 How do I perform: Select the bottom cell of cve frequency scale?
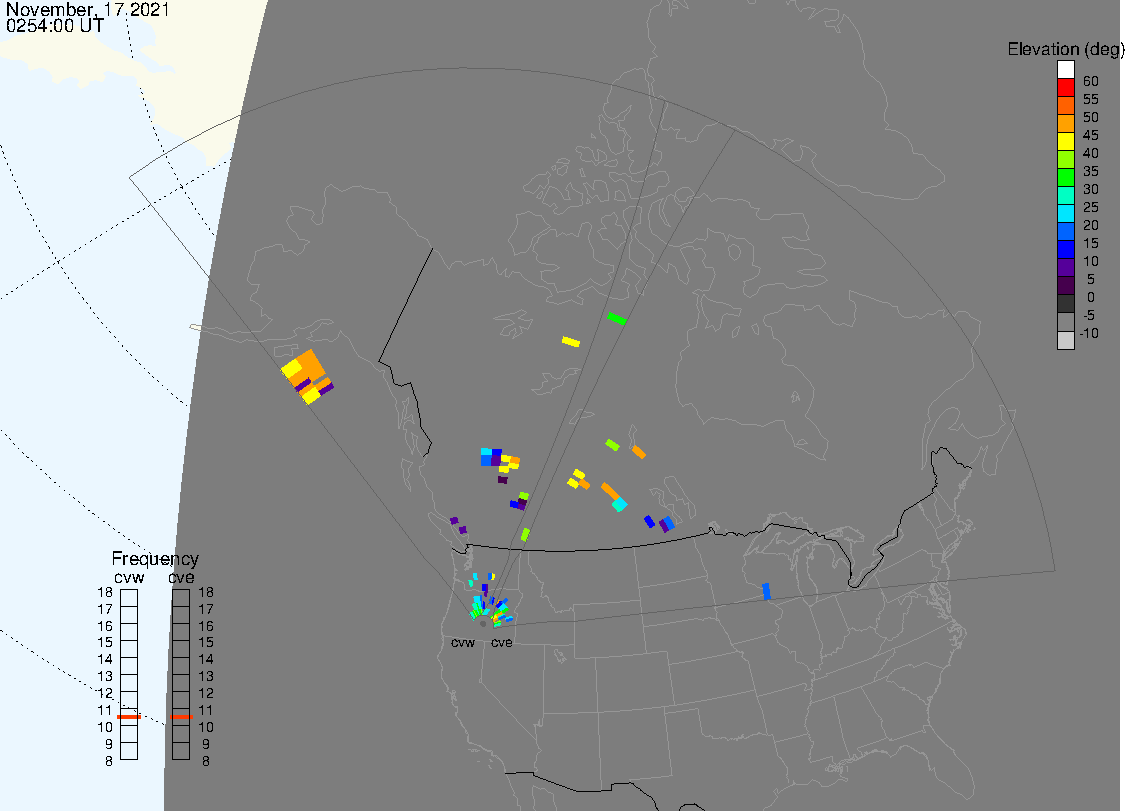pos(181,752)
